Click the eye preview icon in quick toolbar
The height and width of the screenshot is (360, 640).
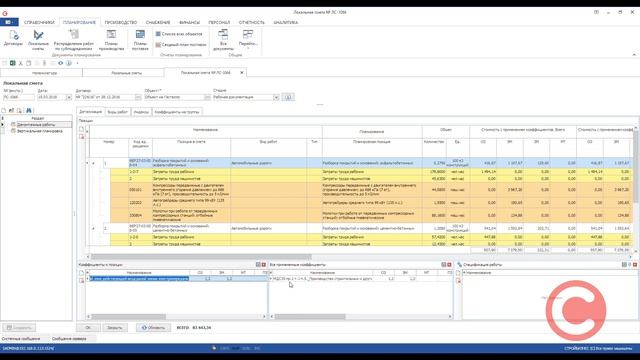click(60, 63)
